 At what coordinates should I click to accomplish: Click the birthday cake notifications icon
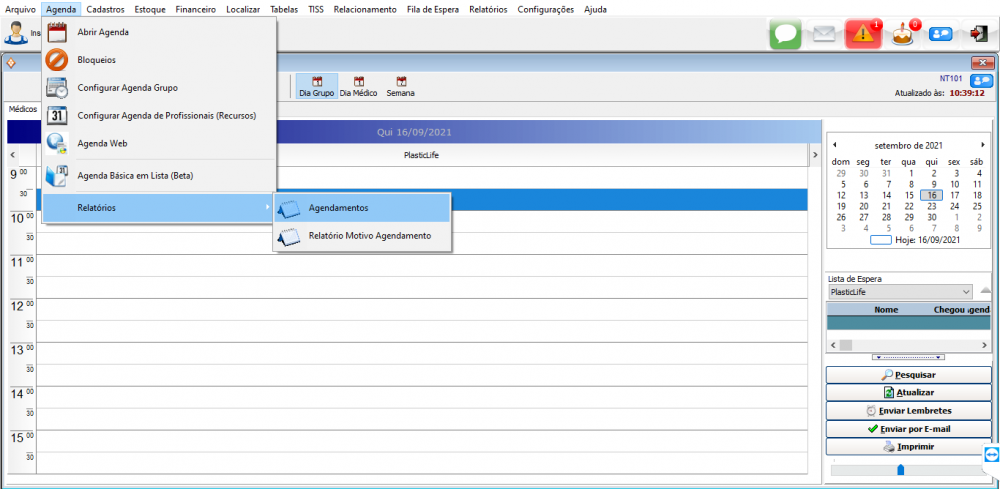click(x=903, y=33)
